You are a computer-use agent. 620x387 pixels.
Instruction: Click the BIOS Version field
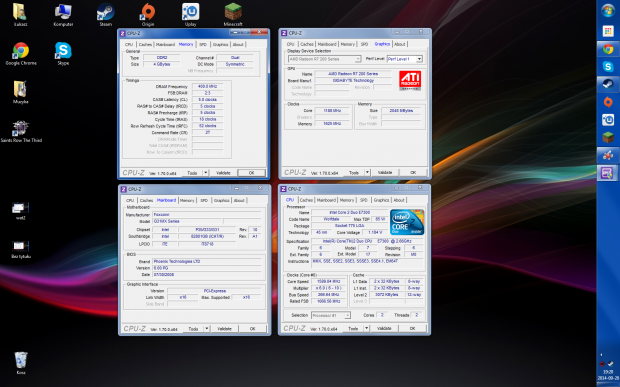point(207,268)
